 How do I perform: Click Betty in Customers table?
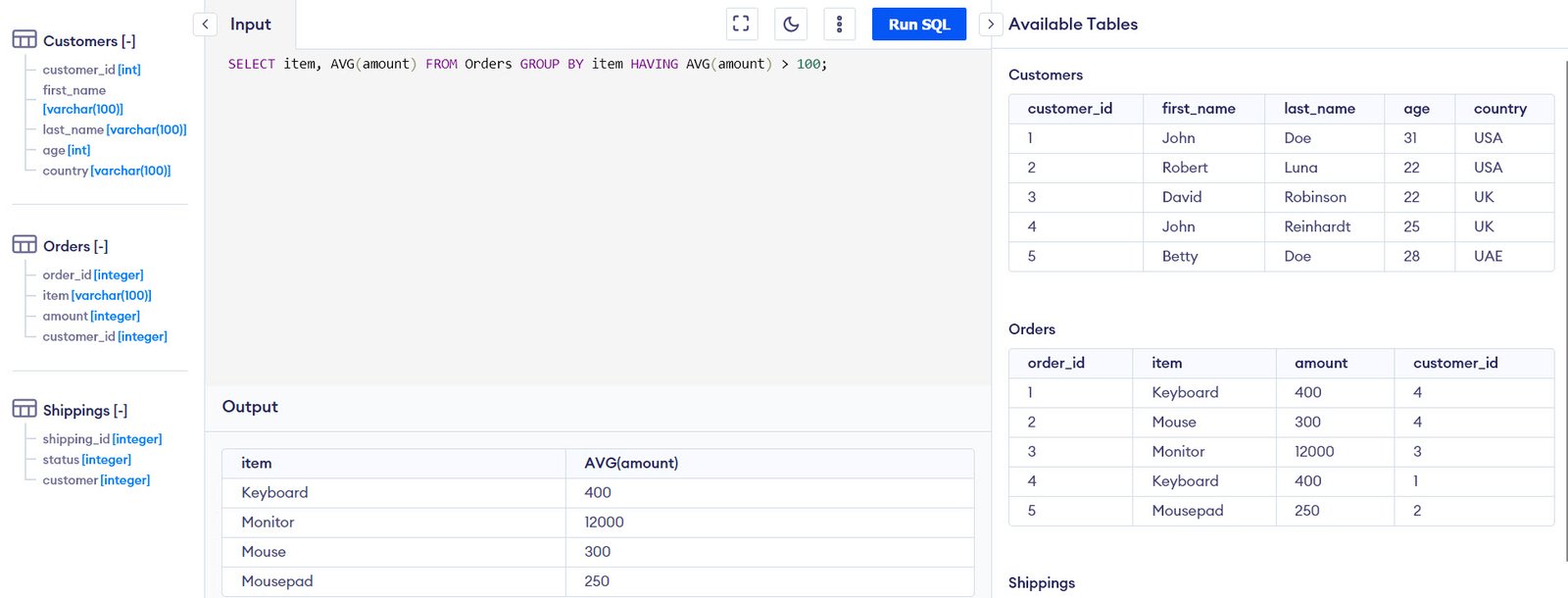click(1180, 256)
